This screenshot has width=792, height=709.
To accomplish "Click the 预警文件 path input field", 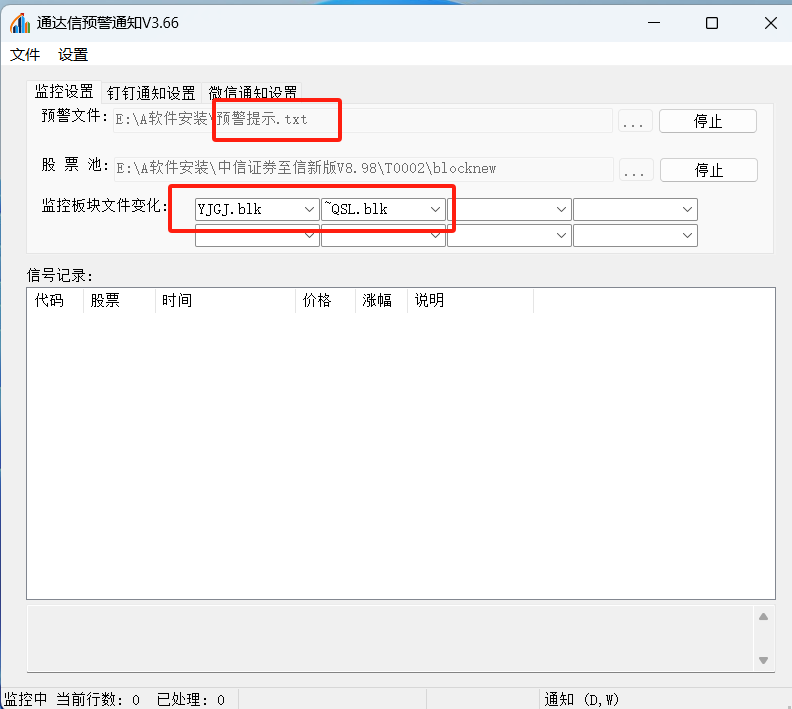I will point(361,121).
